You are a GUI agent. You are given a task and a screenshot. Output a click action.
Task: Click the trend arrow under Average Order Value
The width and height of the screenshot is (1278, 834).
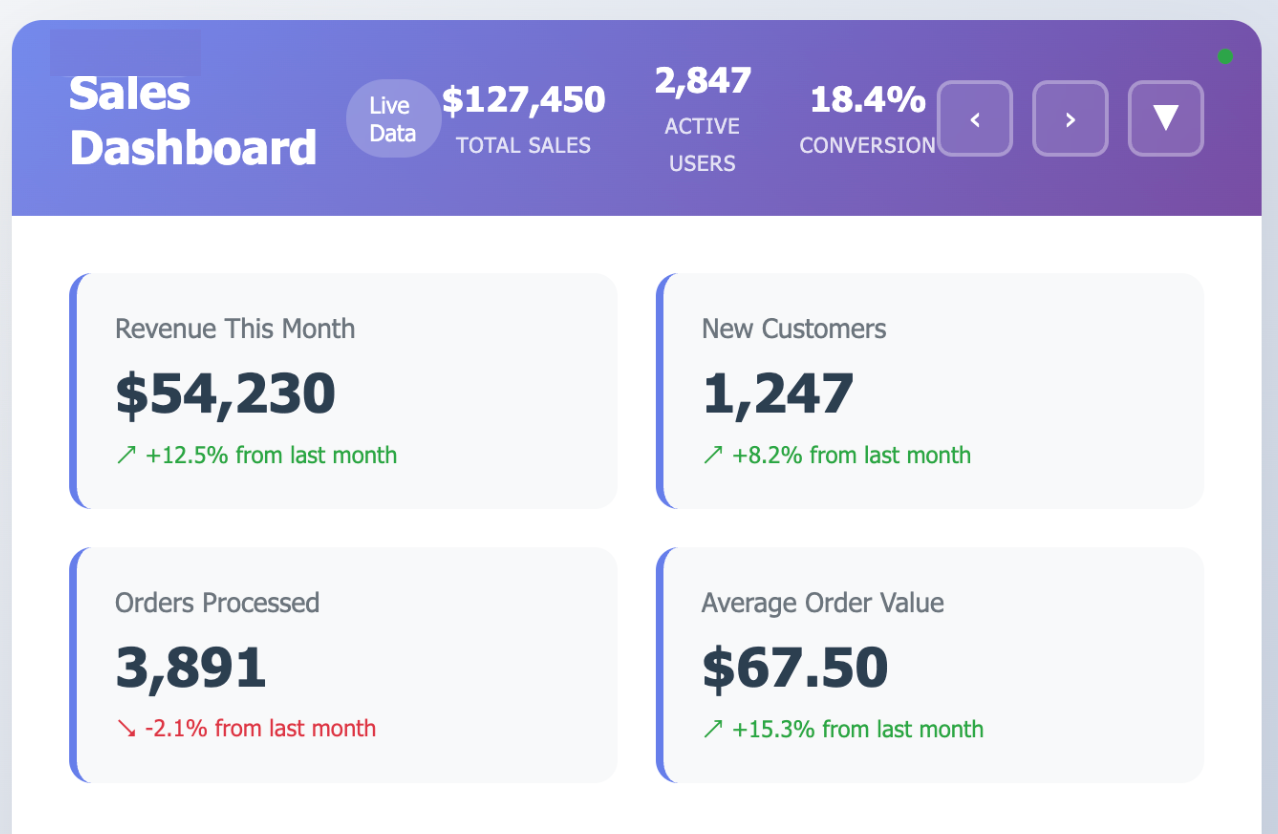(x=712, y=729)
